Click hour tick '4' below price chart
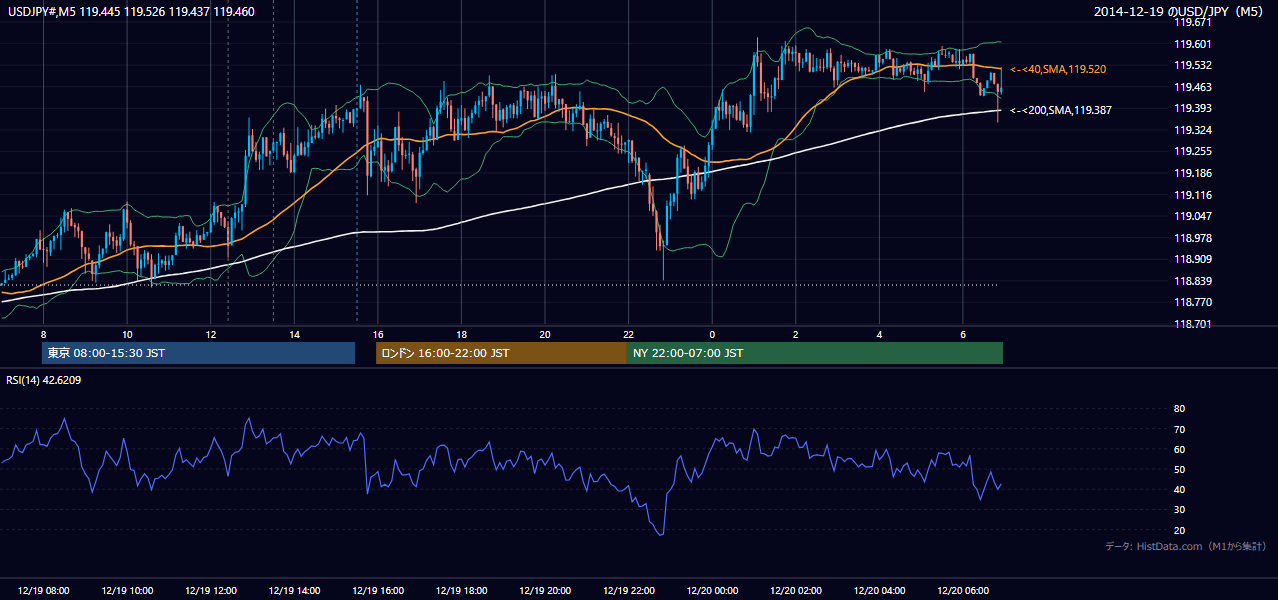This screenshot has height=600, width=1278. [878, 334]
